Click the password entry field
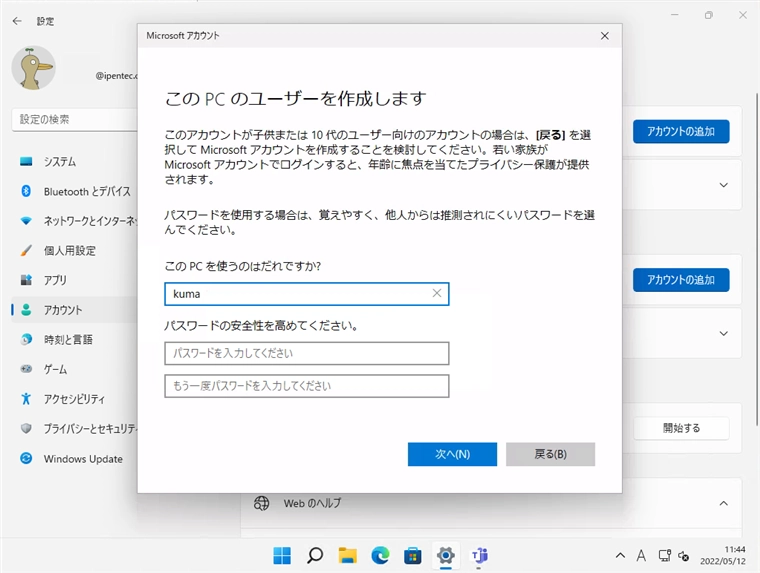 pos(306,353)
